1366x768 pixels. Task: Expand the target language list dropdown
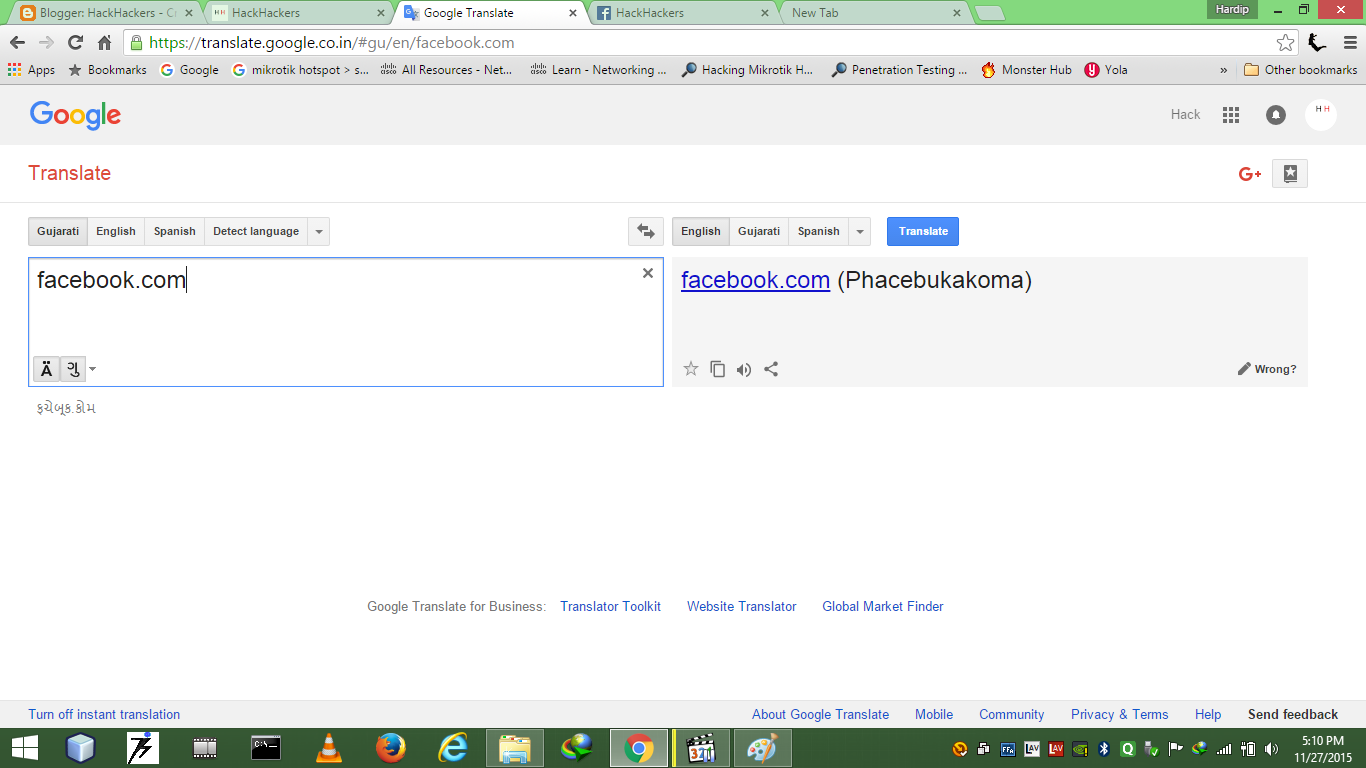coord(860,231)
